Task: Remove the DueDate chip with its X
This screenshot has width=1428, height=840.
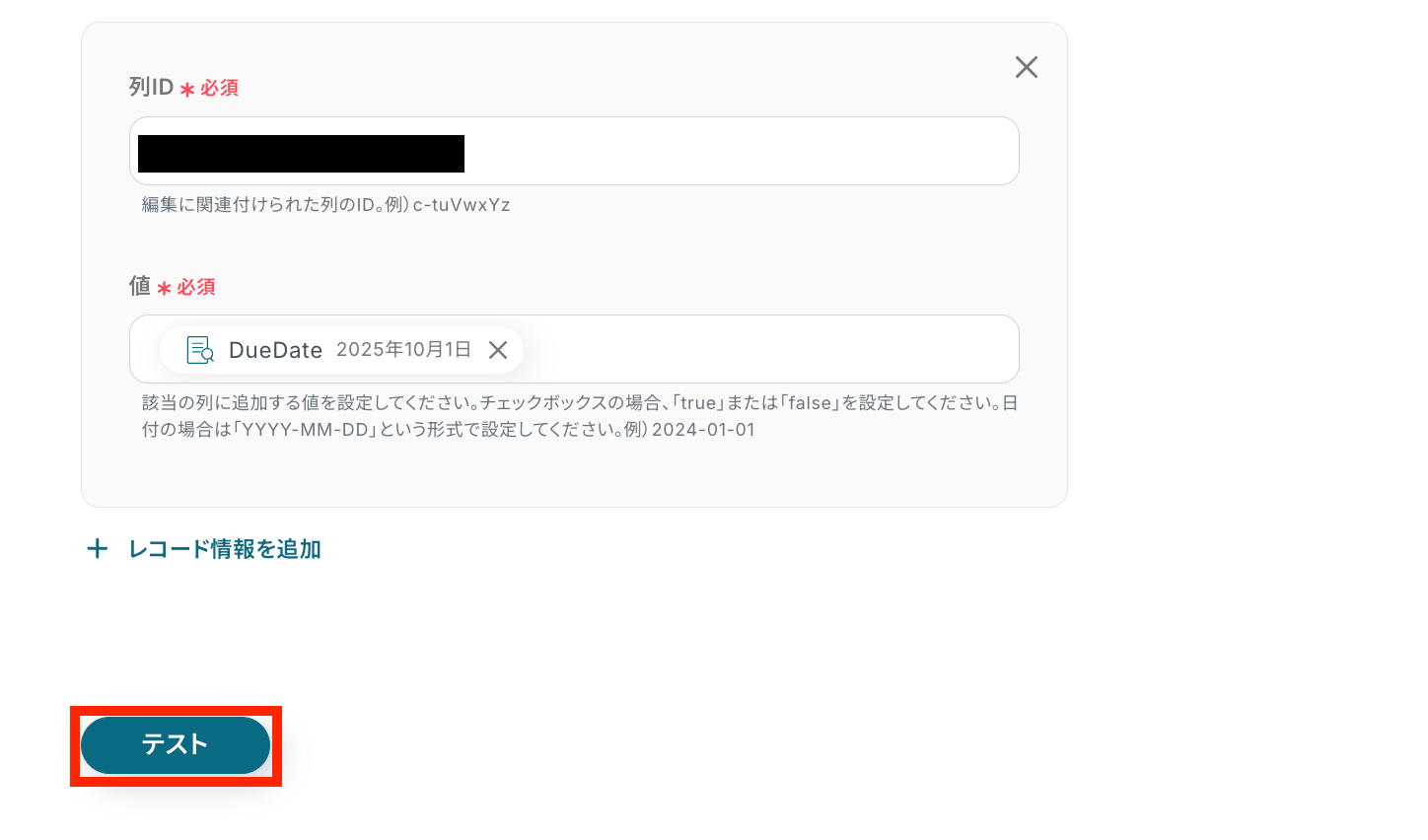Action: point(498,350)
